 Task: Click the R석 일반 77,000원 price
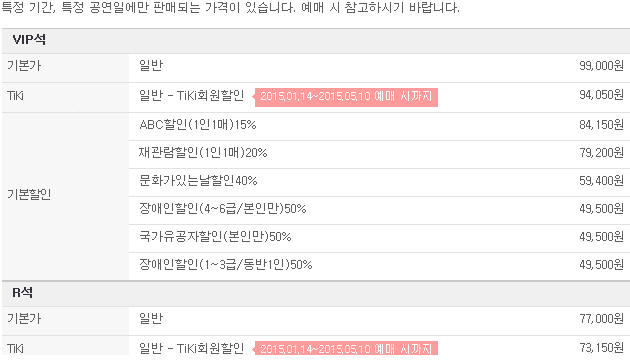tap(601, 319)
